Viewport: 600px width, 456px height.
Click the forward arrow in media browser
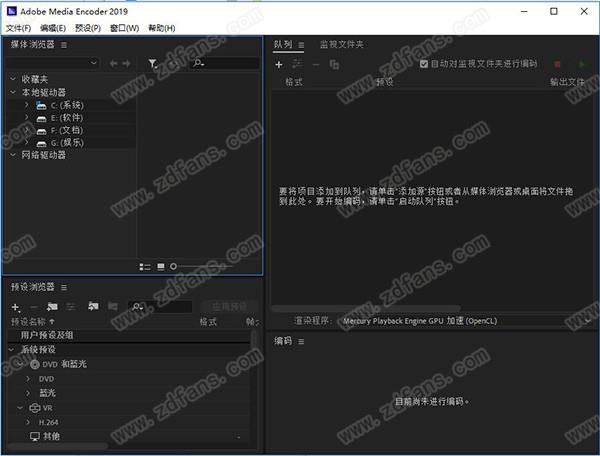pyautogui.click(x=126, y=64)
